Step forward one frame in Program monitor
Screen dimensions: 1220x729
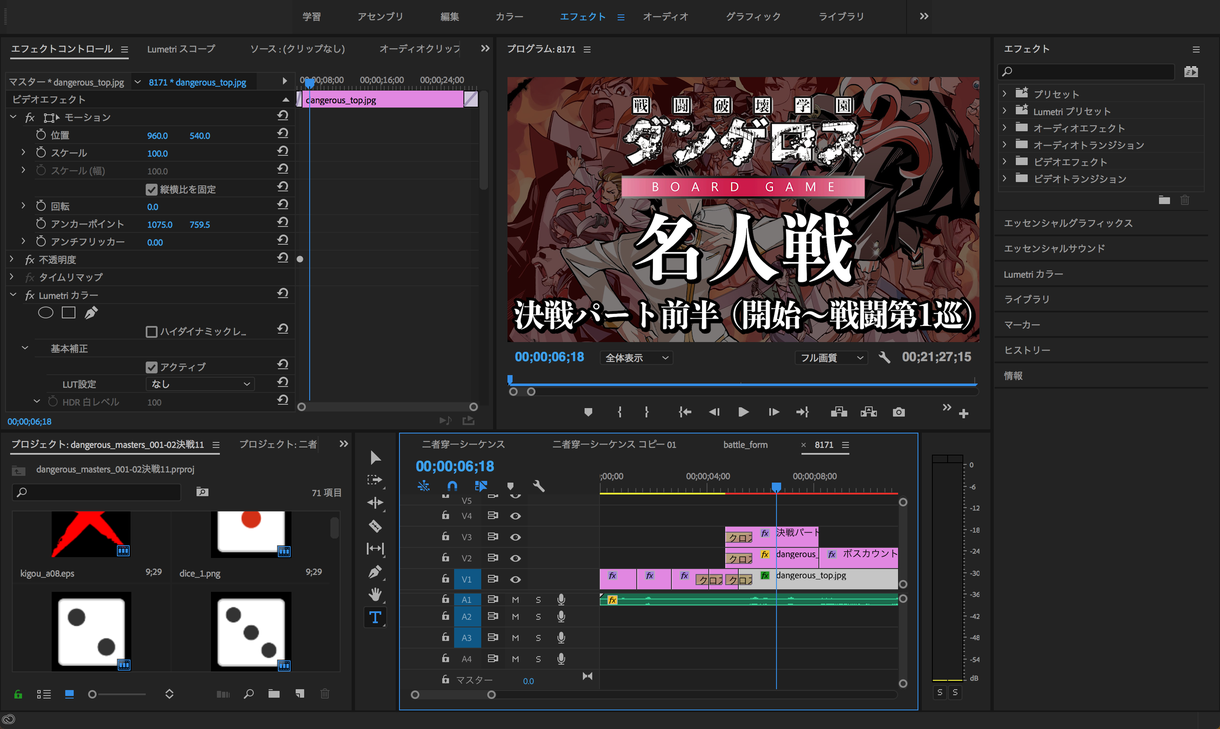tap(773, 412)
